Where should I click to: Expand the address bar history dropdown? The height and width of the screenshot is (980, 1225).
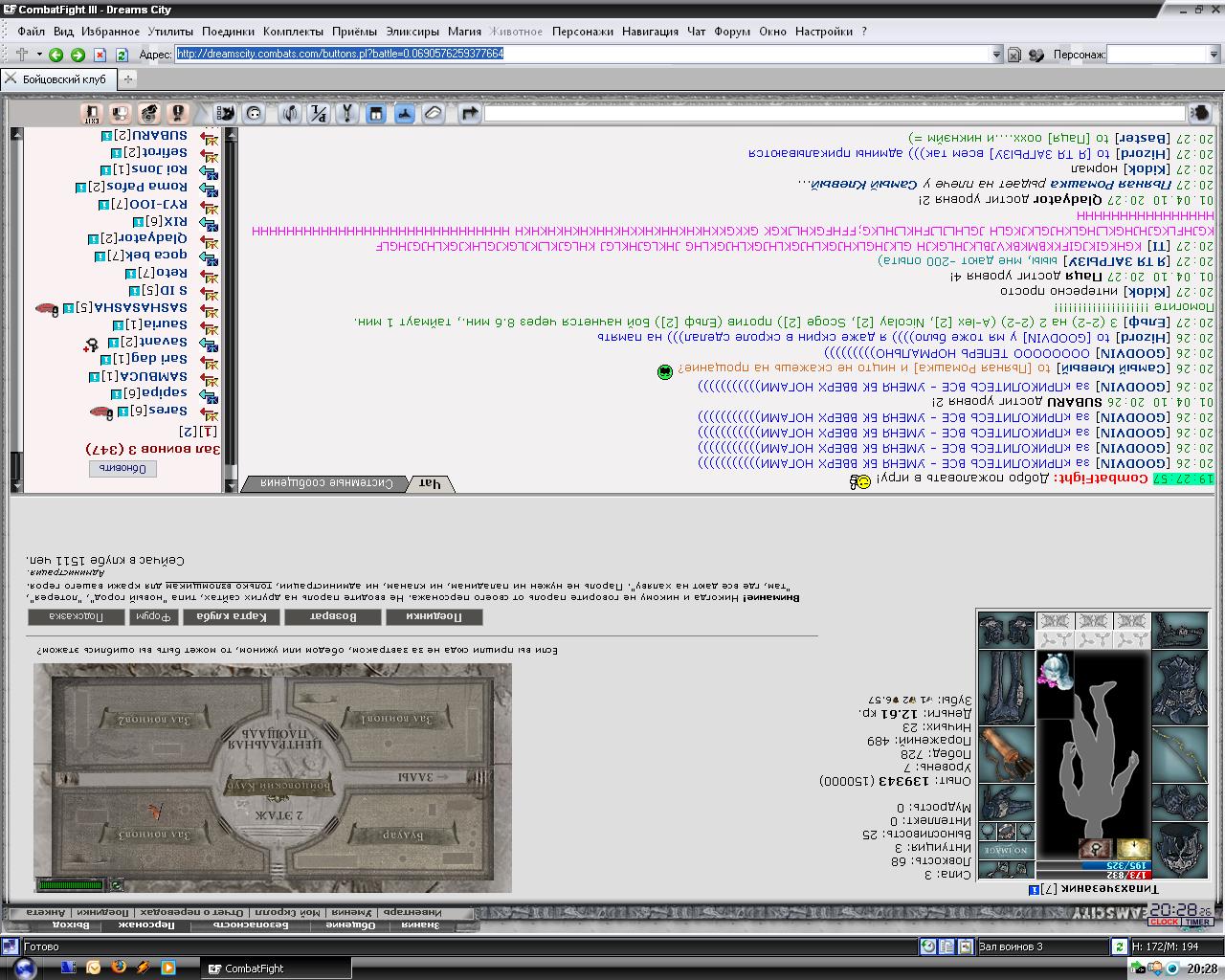(x=996, y=55)
